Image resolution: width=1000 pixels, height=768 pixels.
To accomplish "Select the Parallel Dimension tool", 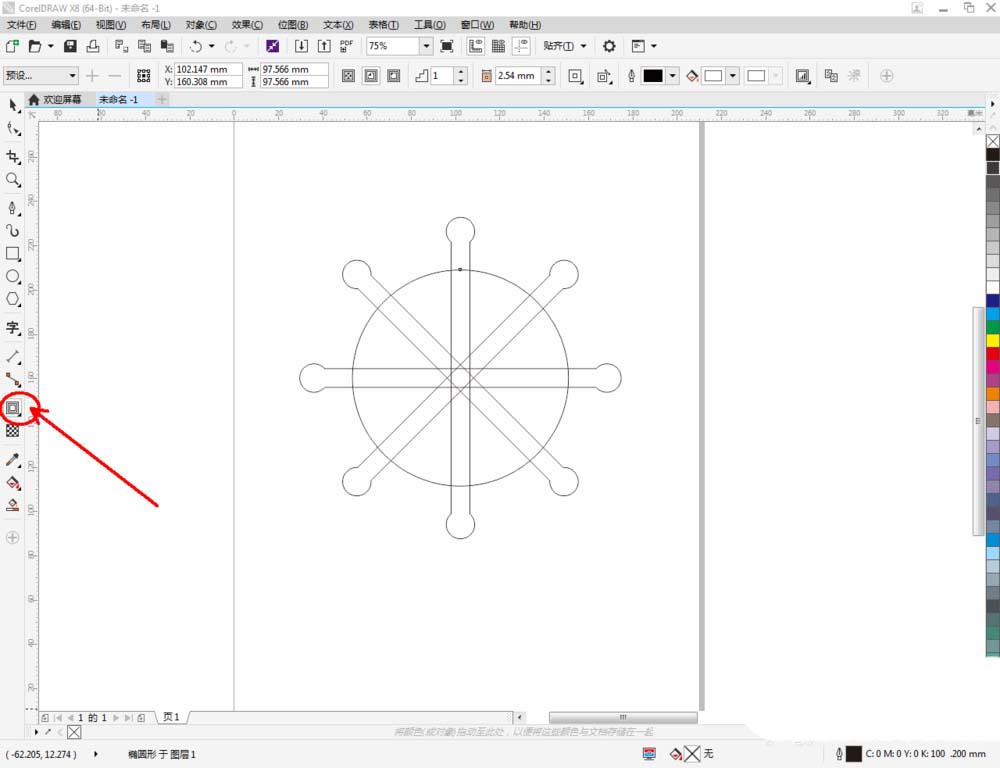I will [13, 357].
